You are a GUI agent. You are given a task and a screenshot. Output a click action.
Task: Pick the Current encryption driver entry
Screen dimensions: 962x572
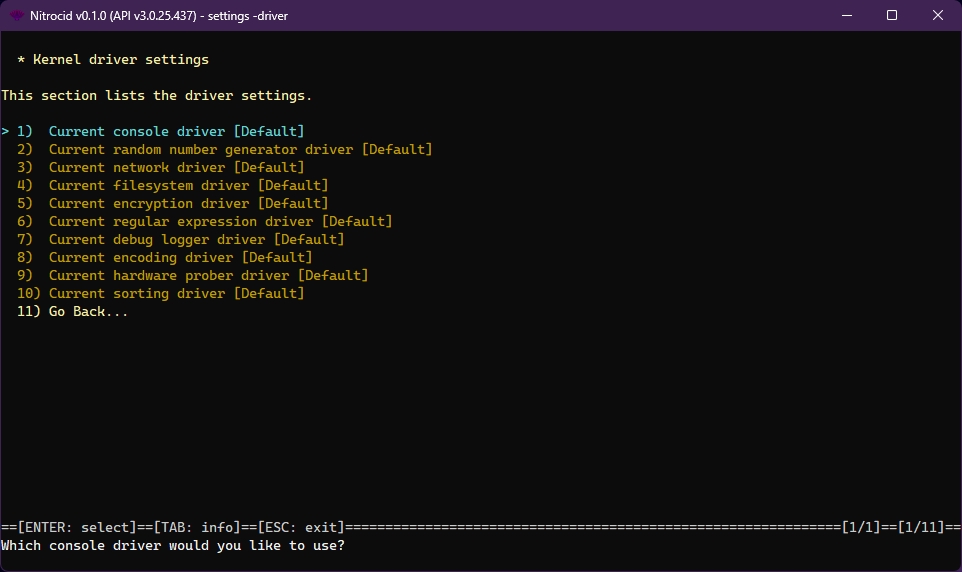188,204
